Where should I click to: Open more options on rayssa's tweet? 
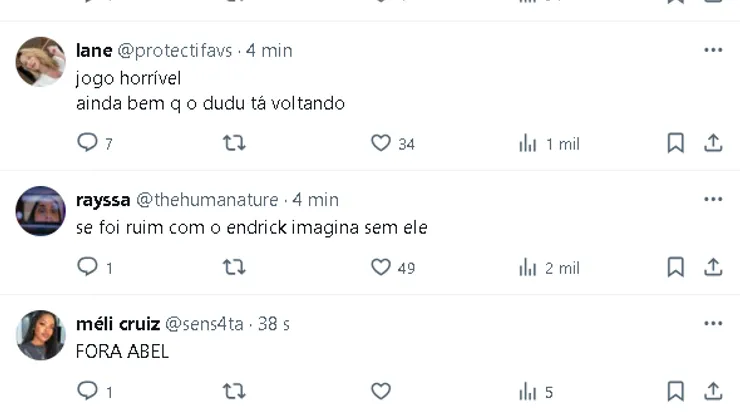[713, 199]
